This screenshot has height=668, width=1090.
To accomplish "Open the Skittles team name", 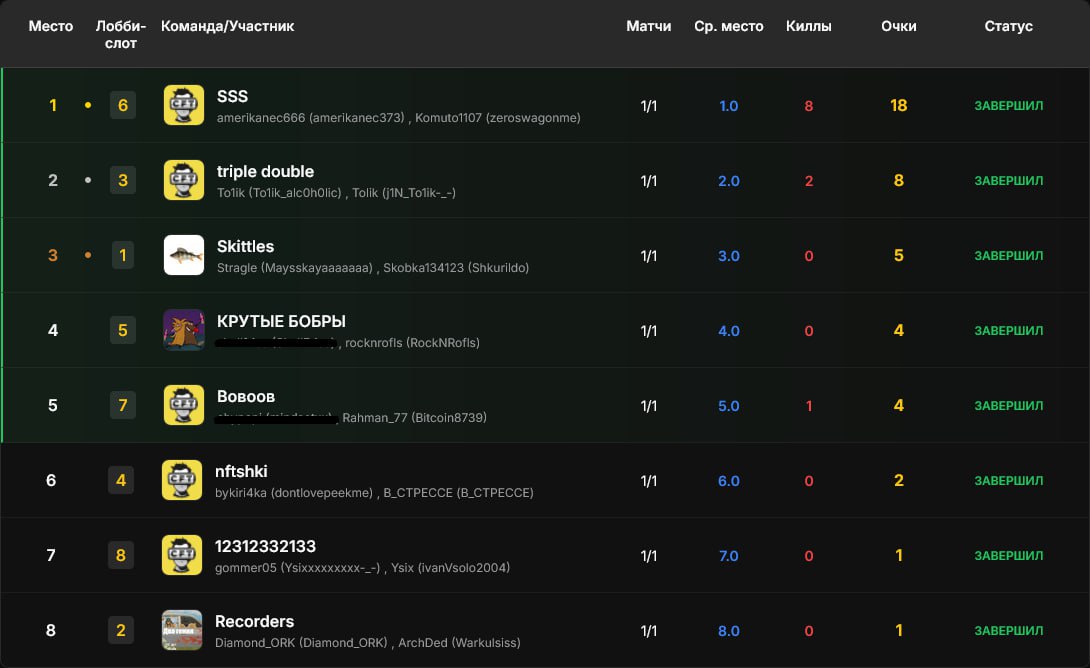I will coord(245,246).
